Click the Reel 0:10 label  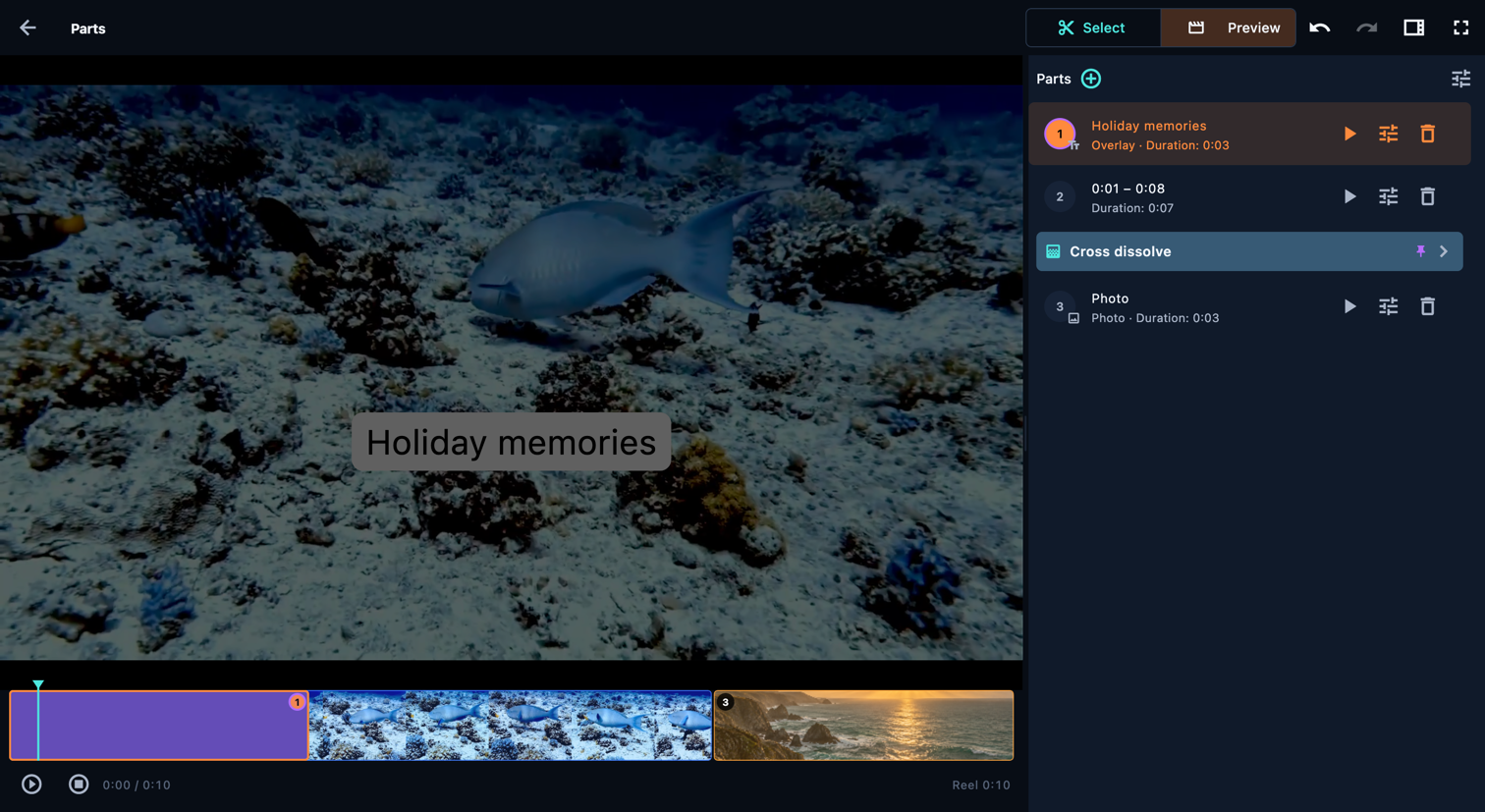[x=980, y=785]
